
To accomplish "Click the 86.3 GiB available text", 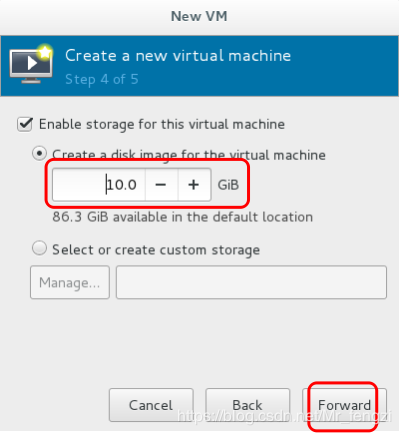I will coord(183,217).
